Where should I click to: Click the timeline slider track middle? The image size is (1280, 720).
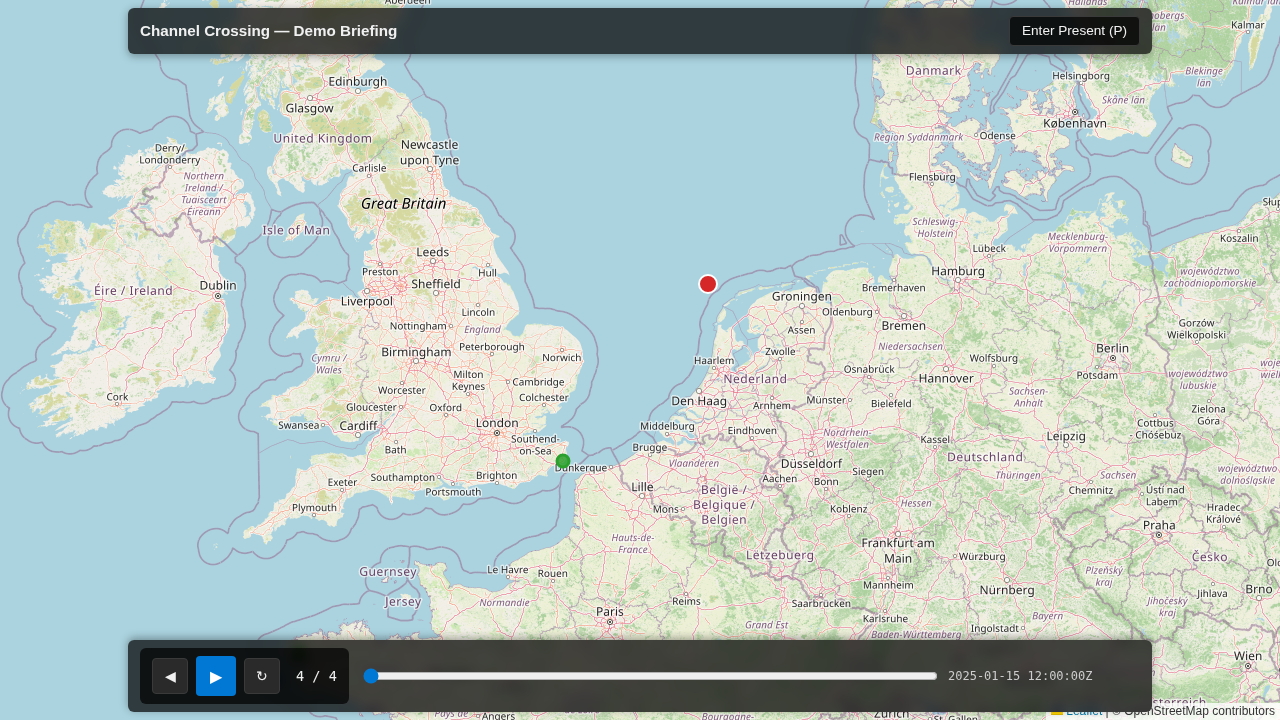pyautogui.click(x=650, y=676)
